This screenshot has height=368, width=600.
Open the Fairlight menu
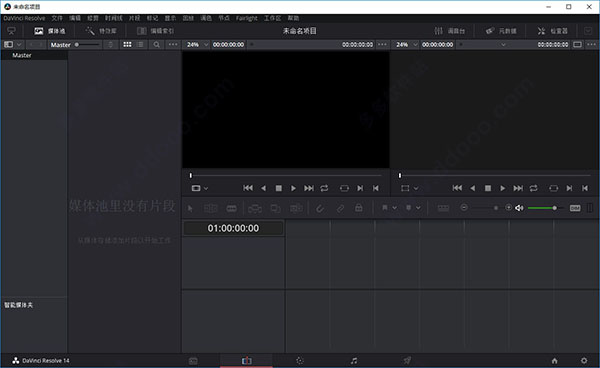[x=246, y=18]
